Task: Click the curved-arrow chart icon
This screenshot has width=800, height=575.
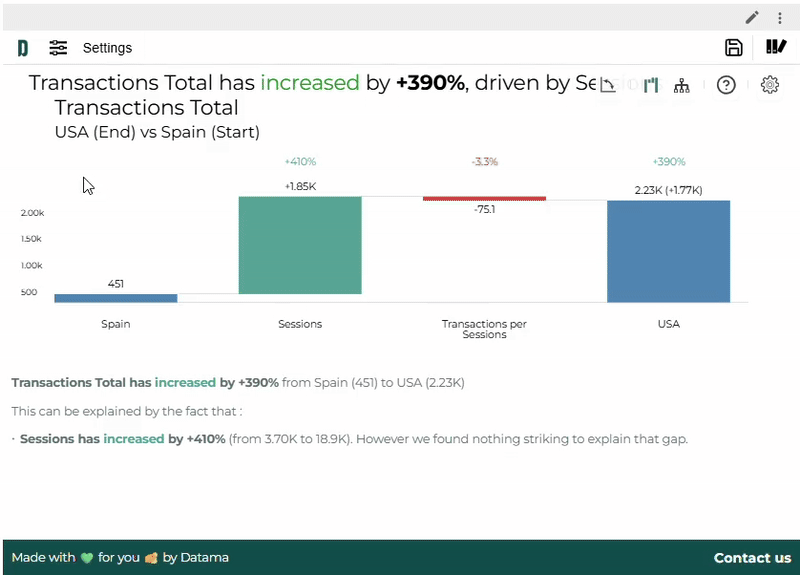Action: click(608, 86)
